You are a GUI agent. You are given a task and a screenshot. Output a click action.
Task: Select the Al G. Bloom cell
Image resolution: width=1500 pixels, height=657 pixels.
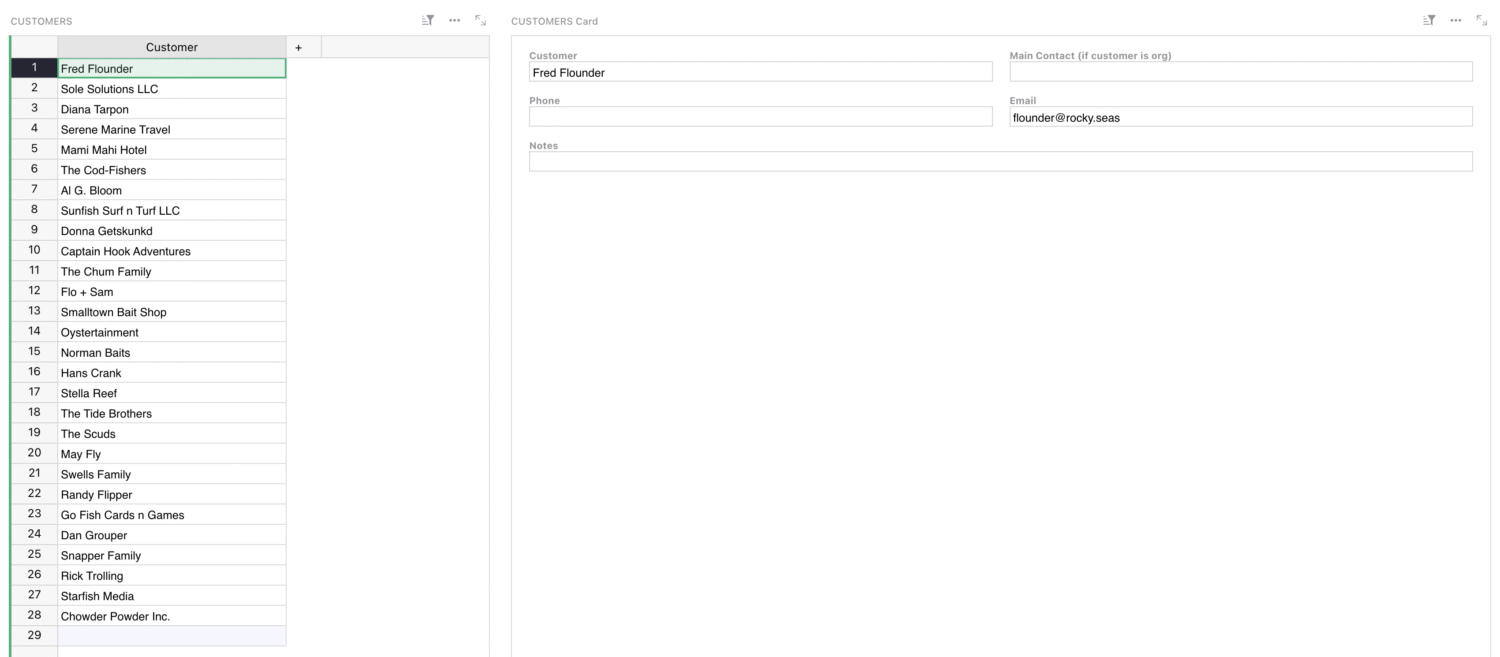point(172,190)
